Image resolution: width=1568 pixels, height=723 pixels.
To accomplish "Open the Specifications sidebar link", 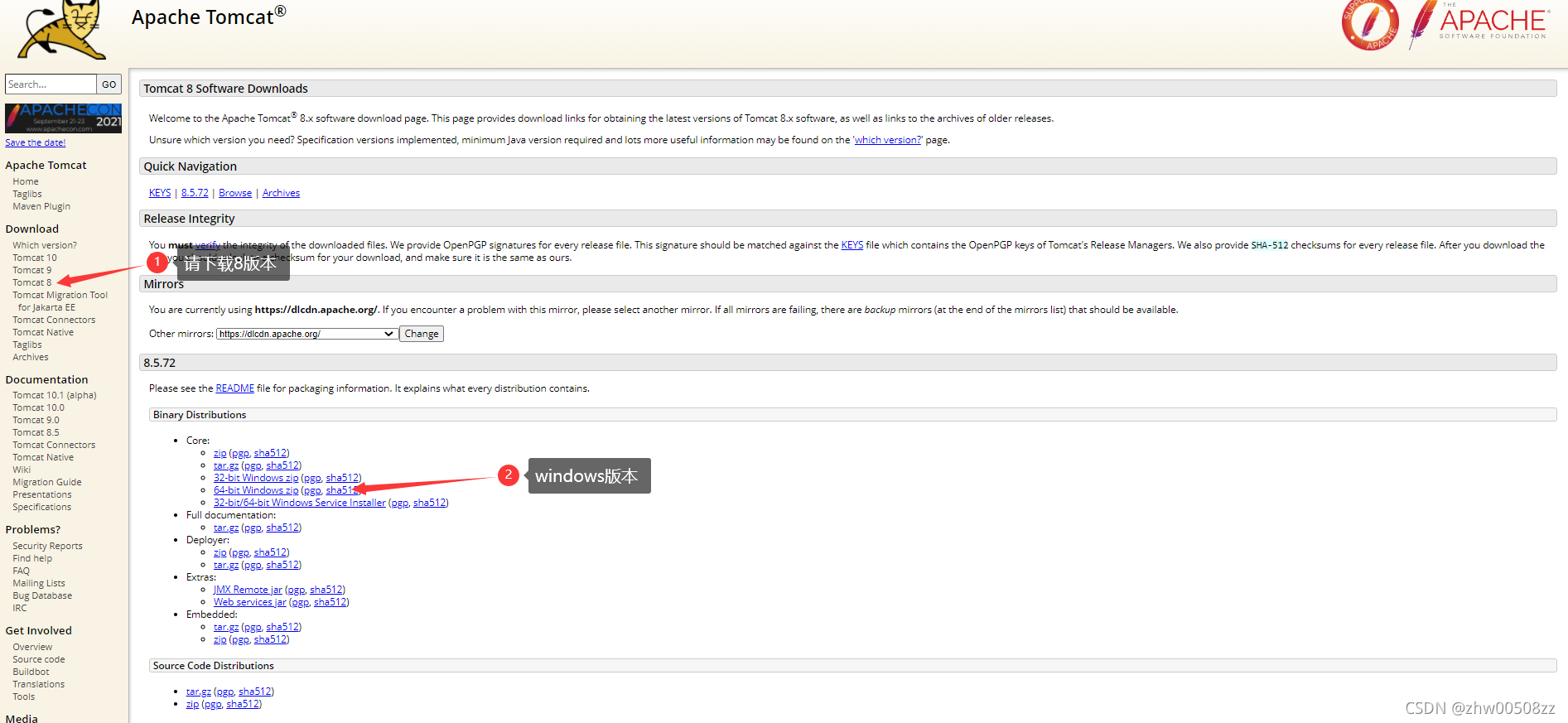I will [42, 507].
